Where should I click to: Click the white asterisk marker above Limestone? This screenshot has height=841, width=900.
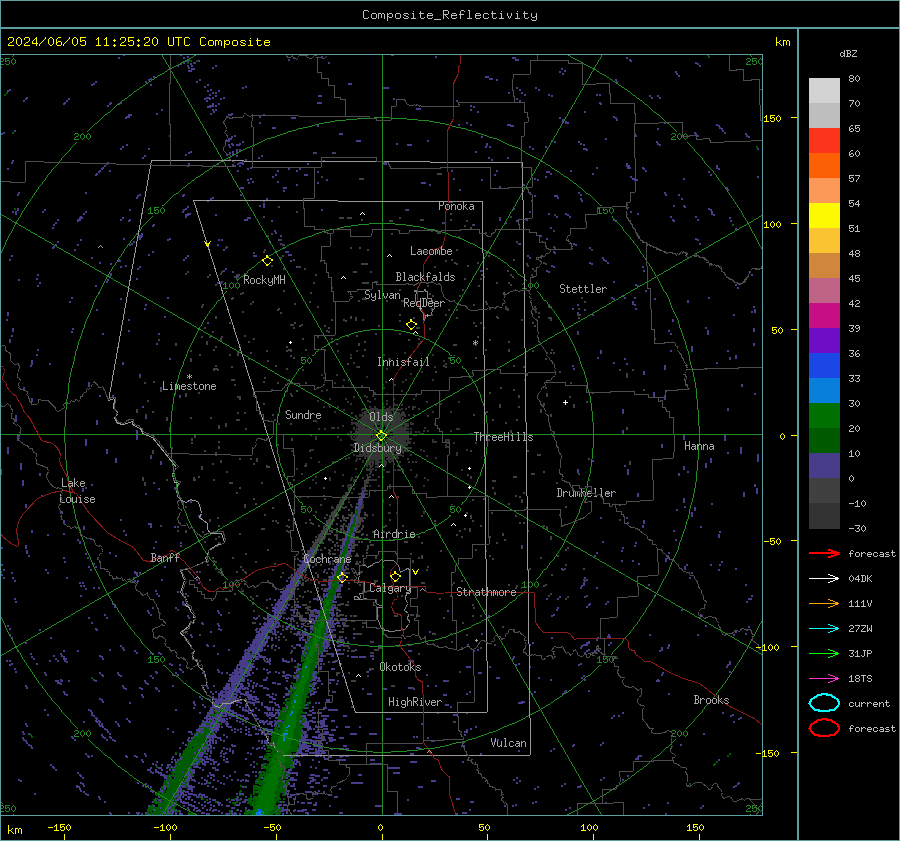189,377
